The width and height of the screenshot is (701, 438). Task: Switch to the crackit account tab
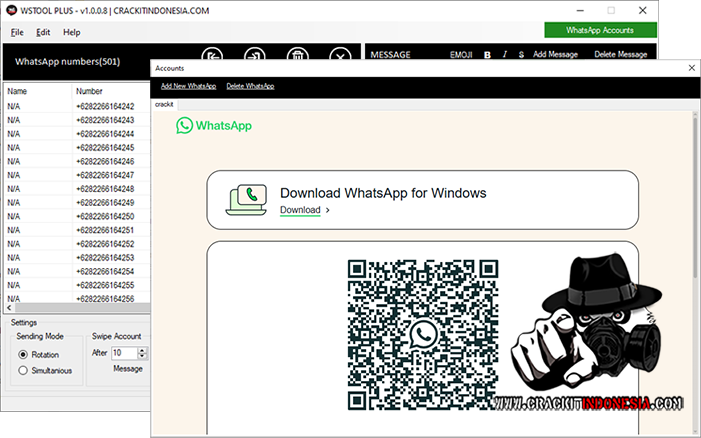point(164,103)
